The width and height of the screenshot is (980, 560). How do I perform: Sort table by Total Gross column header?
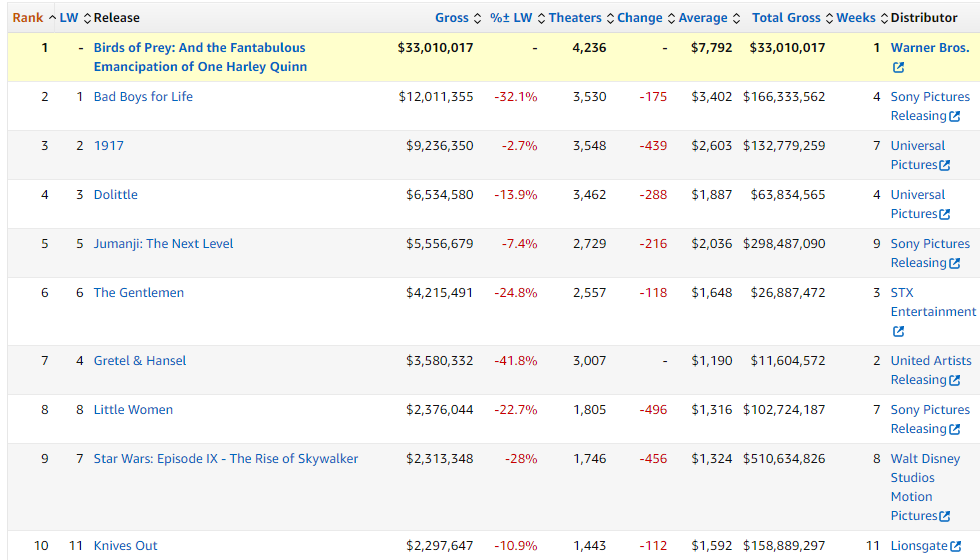pos(786,18)
